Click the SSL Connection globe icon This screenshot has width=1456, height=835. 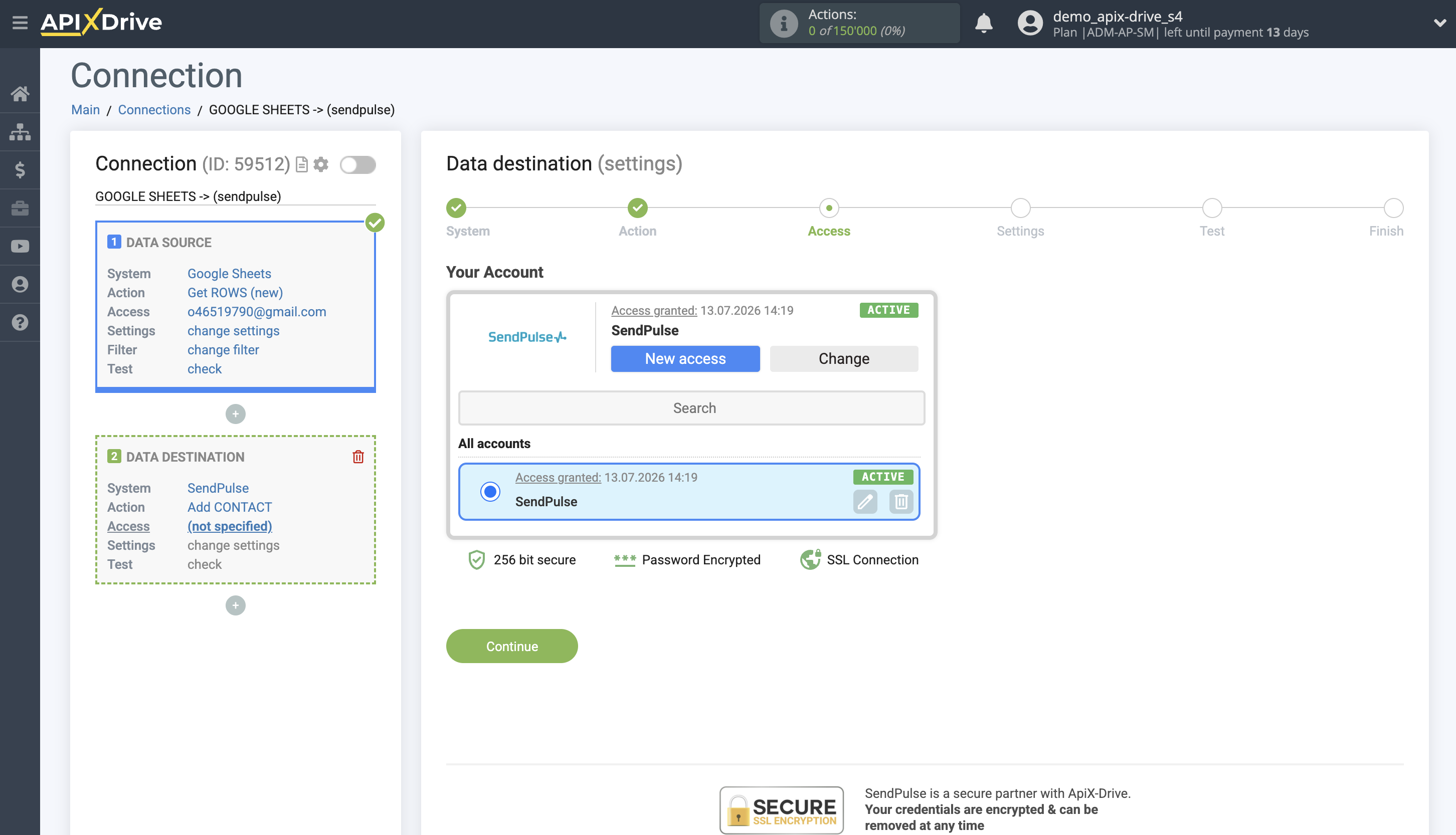click(810, 560)
